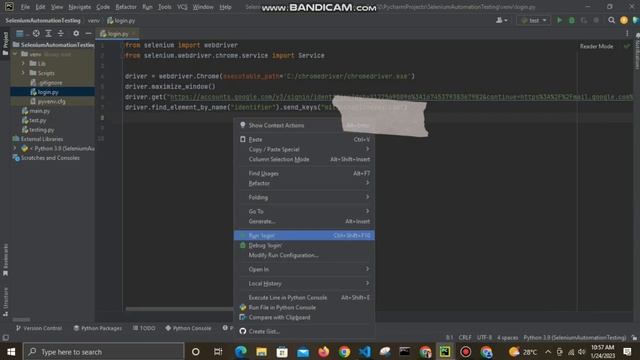This screenshot has height=360, width=640.
Task: Open Python Packages tool window
Action: coord(98,328)
